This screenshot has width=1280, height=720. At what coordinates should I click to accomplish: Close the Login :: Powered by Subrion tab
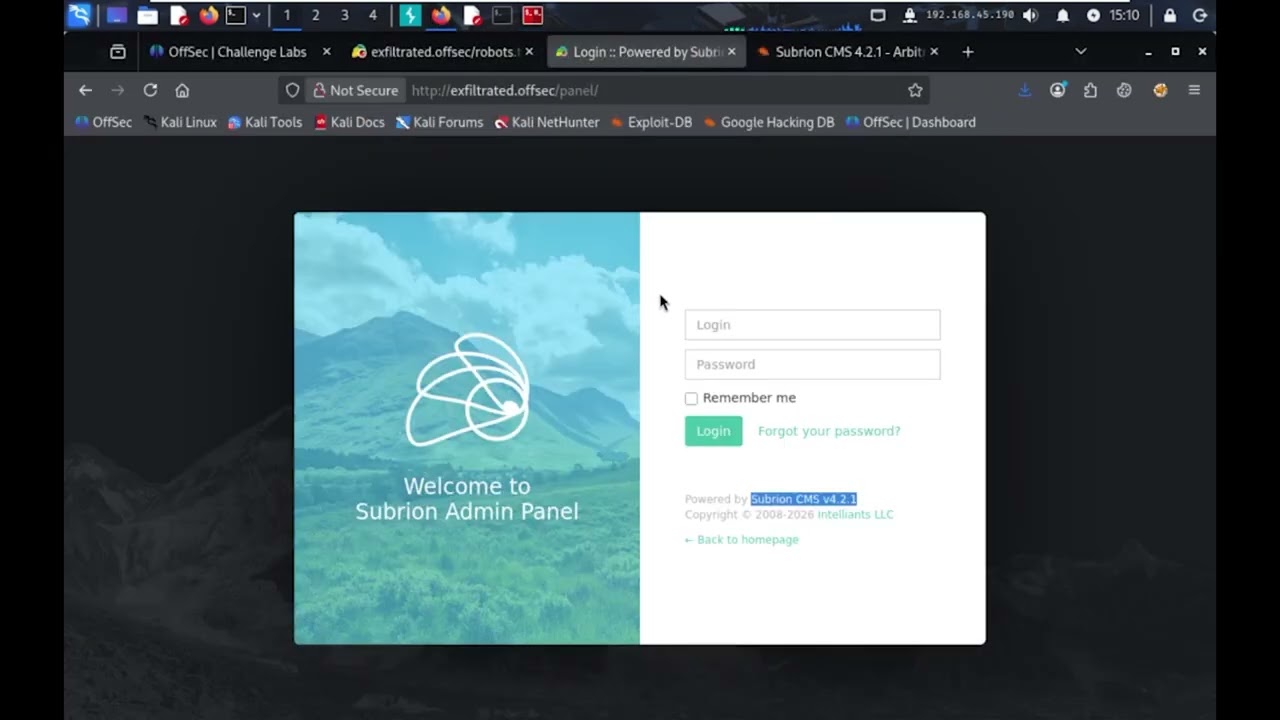(x=731, y=52)
